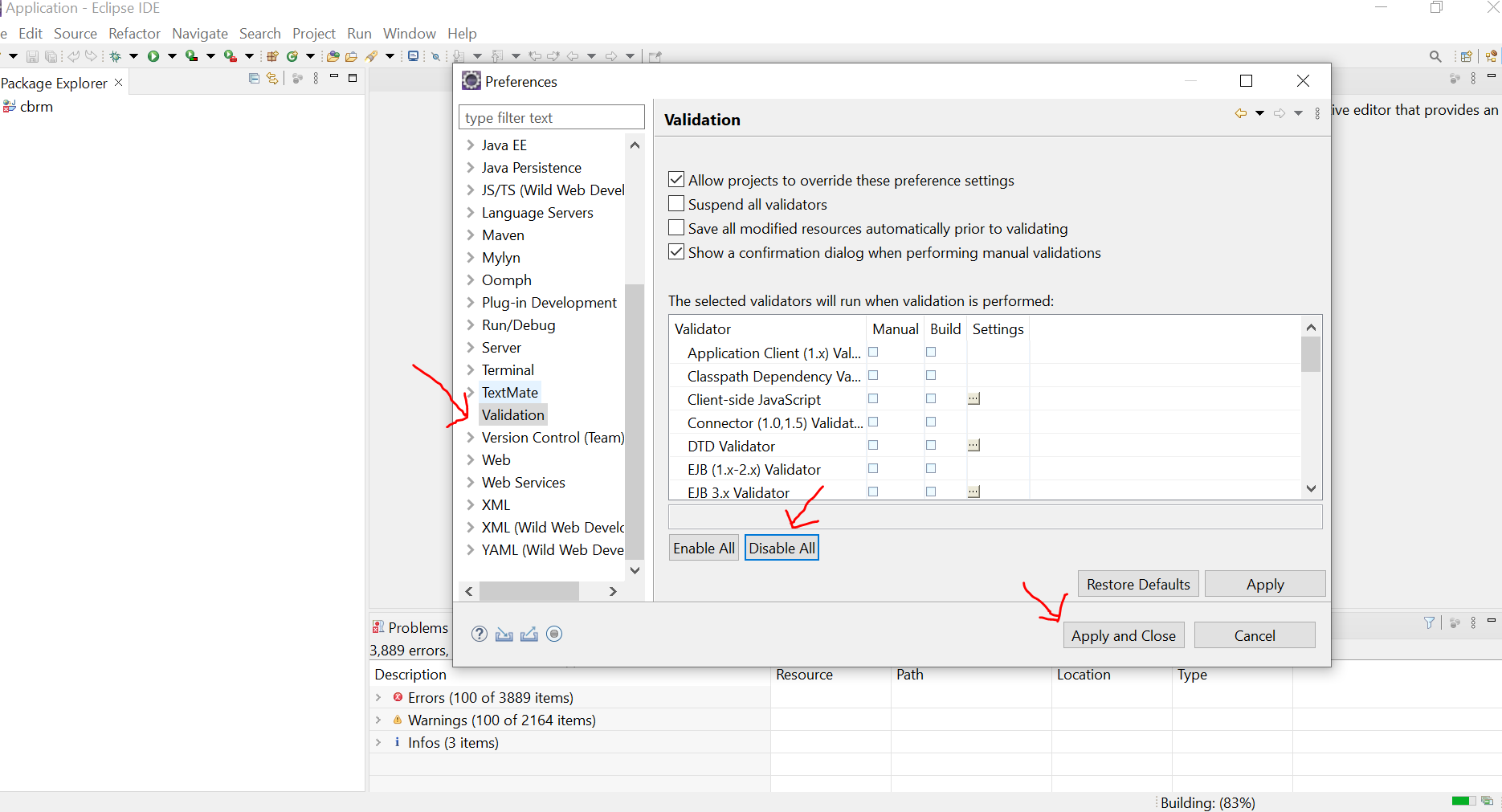Viewport: 1502px width, 812px height.
Task: Click the Oomph preference recorder icon
Action: [x=554, y=634]
